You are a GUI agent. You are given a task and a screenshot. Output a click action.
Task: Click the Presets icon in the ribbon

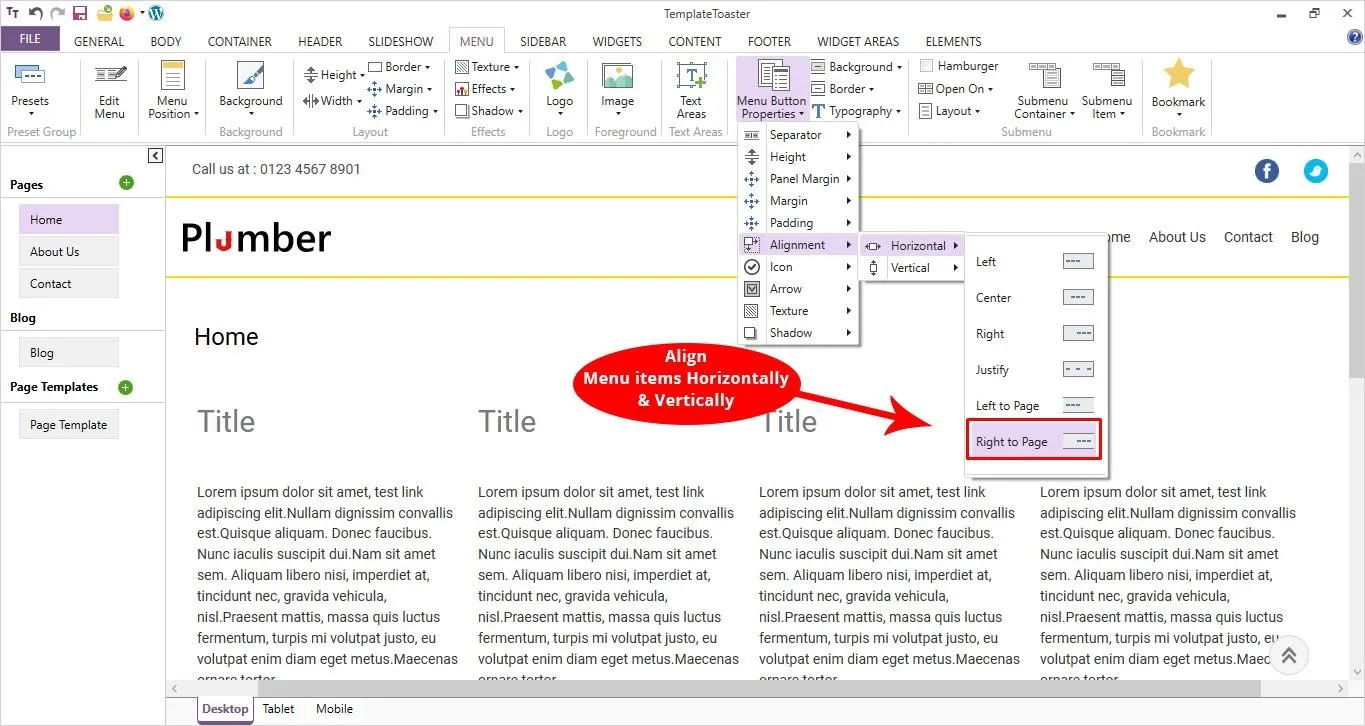coord(30,78)
